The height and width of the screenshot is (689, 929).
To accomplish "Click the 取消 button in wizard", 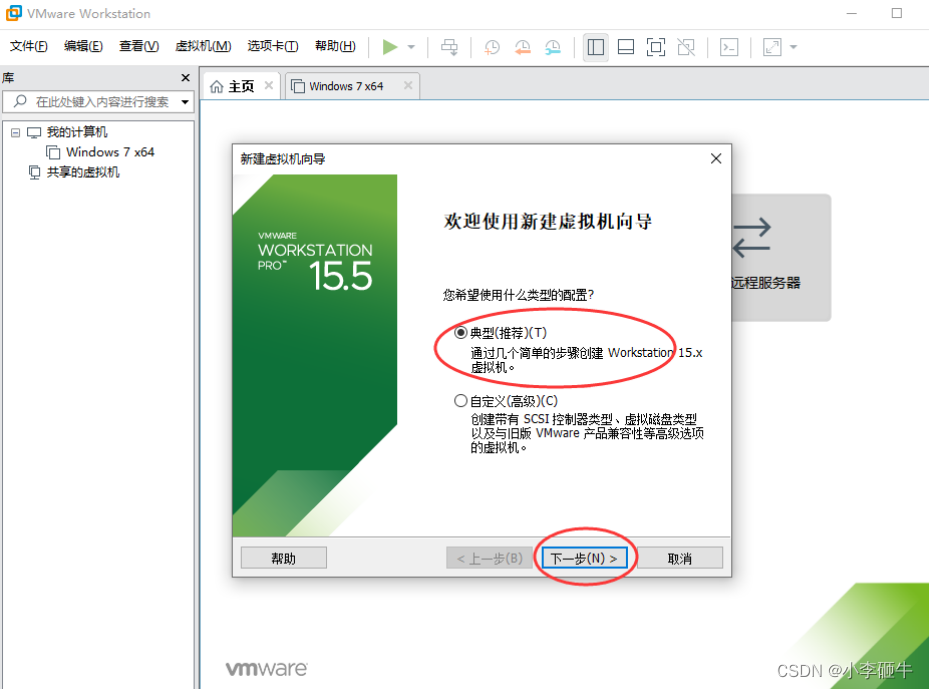I will tap(680, 558).
